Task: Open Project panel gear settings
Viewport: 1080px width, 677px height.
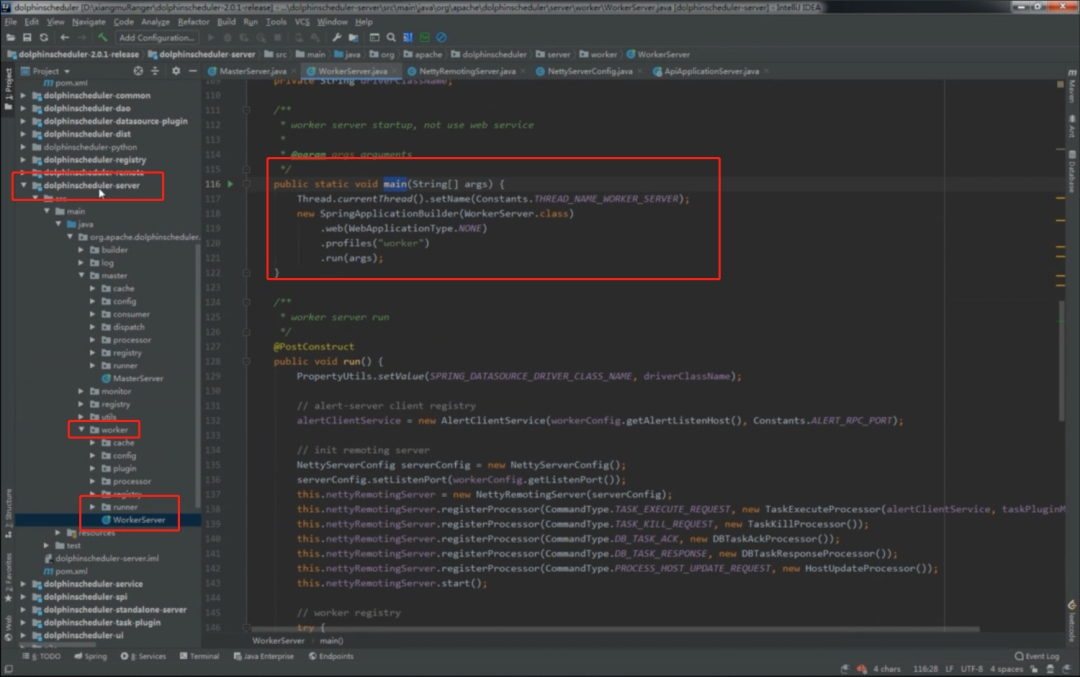Action: pos(176,71)
